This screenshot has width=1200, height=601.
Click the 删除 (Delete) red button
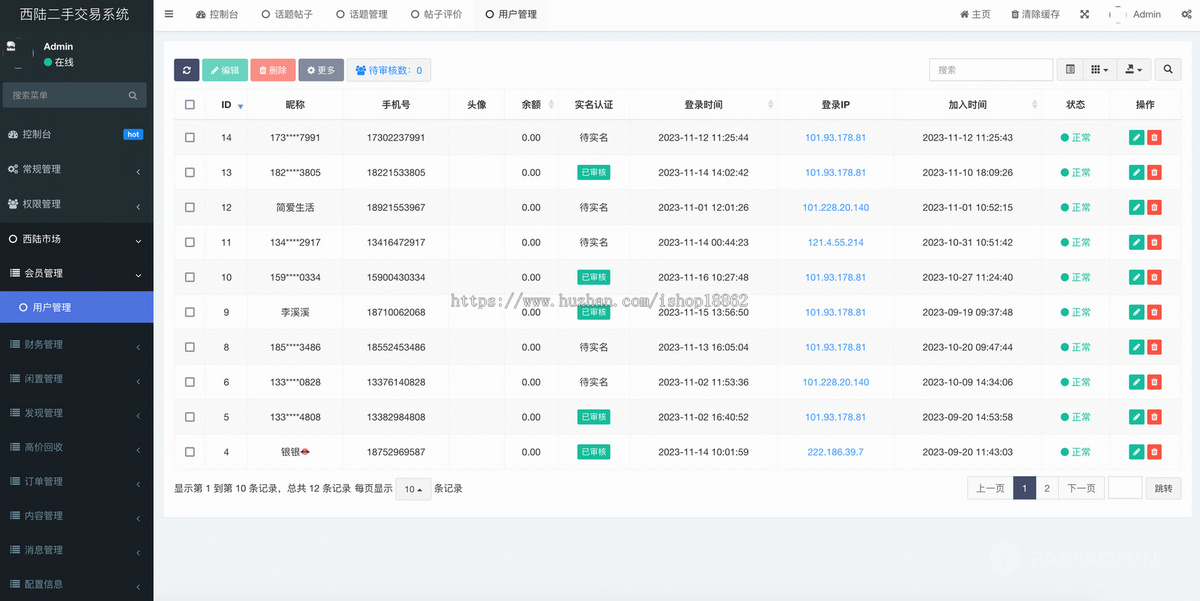pyautogui.click(x=273, y=70)
